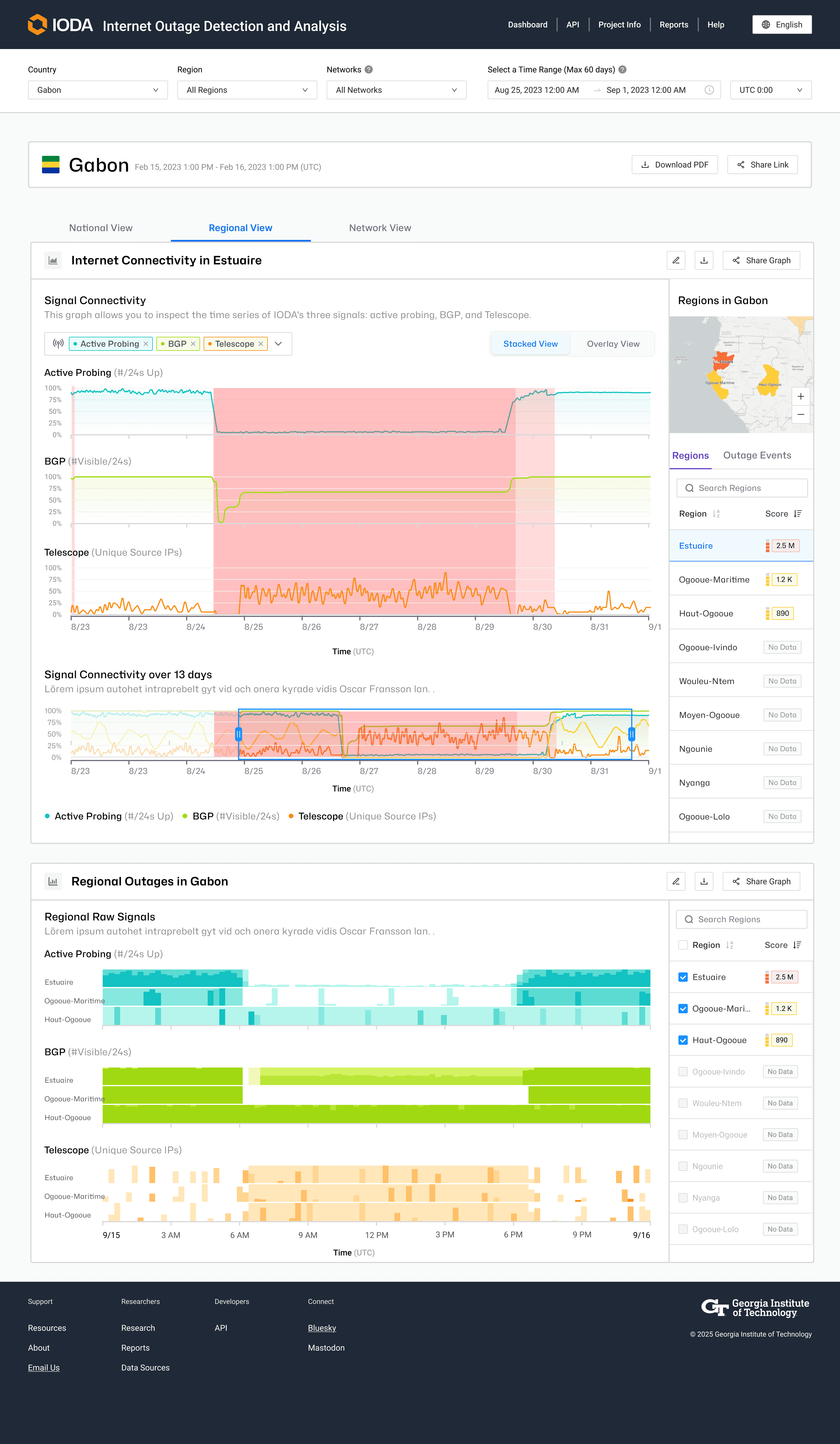The image size is (840, 1444).
Task: Uncheck the Estuaire region checkbox
Action: coord(682,977)
